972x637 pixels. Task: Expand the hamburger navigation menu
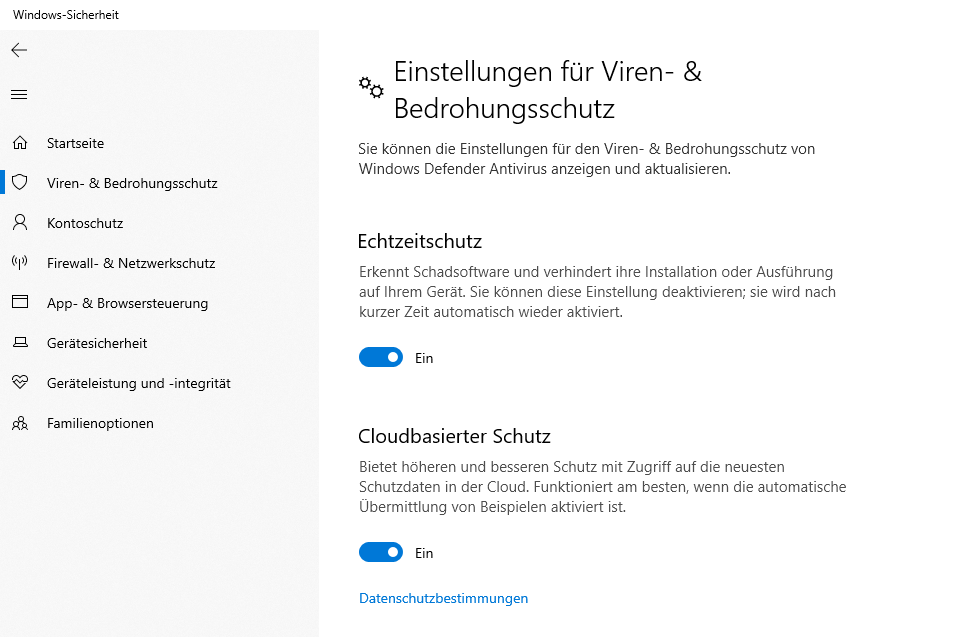tap(19, 95)
